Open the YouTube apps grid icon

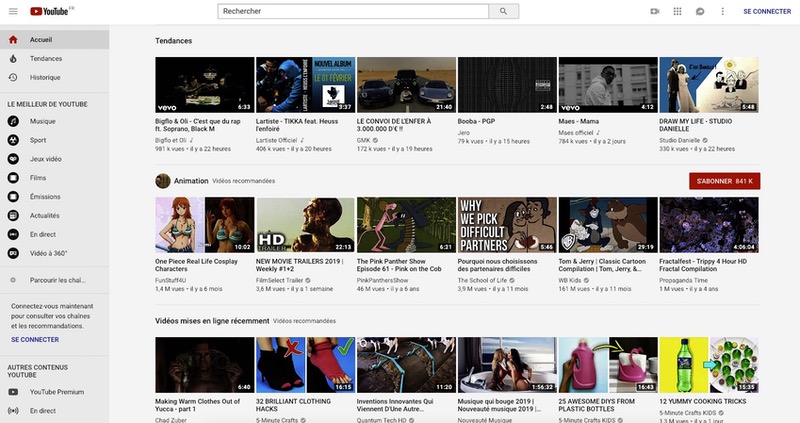point(678,11)
